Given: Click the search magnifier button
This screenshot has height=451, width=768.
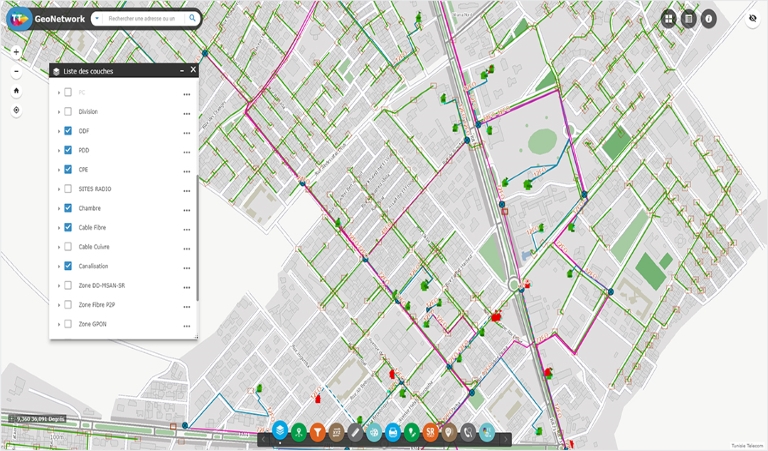Looking at the screenshot, I should [192, 18].
